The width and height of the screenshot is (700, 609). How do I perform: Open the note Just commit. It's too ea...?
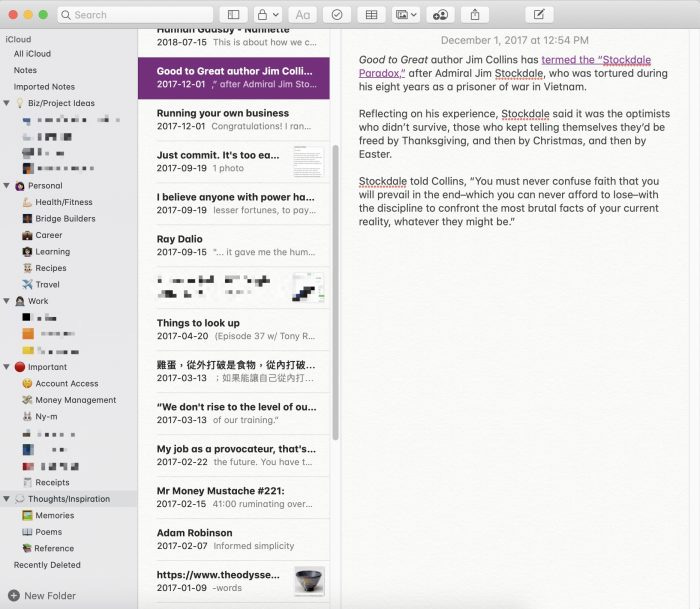(234, 162)
